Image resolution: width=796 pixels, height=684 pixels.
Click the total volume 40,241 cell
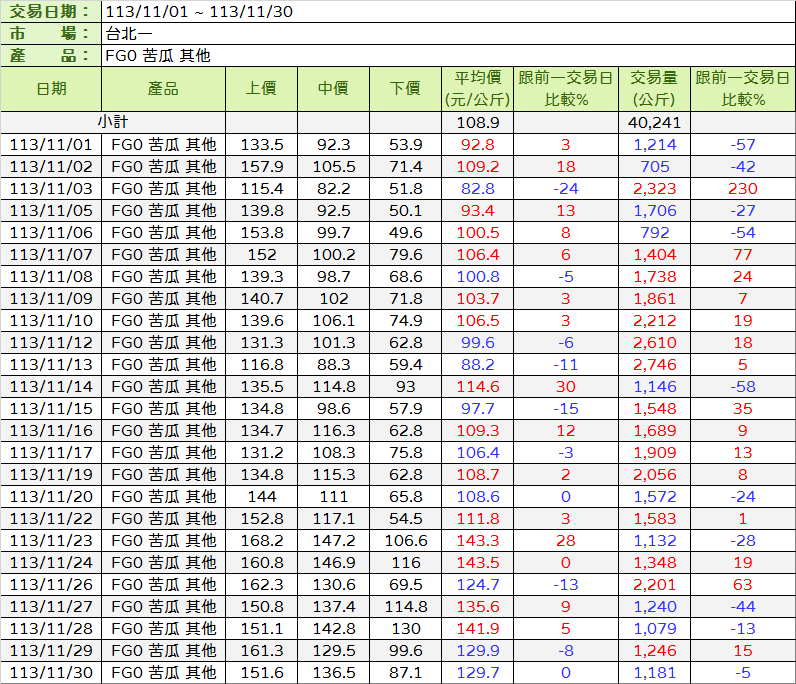[654, 122]
